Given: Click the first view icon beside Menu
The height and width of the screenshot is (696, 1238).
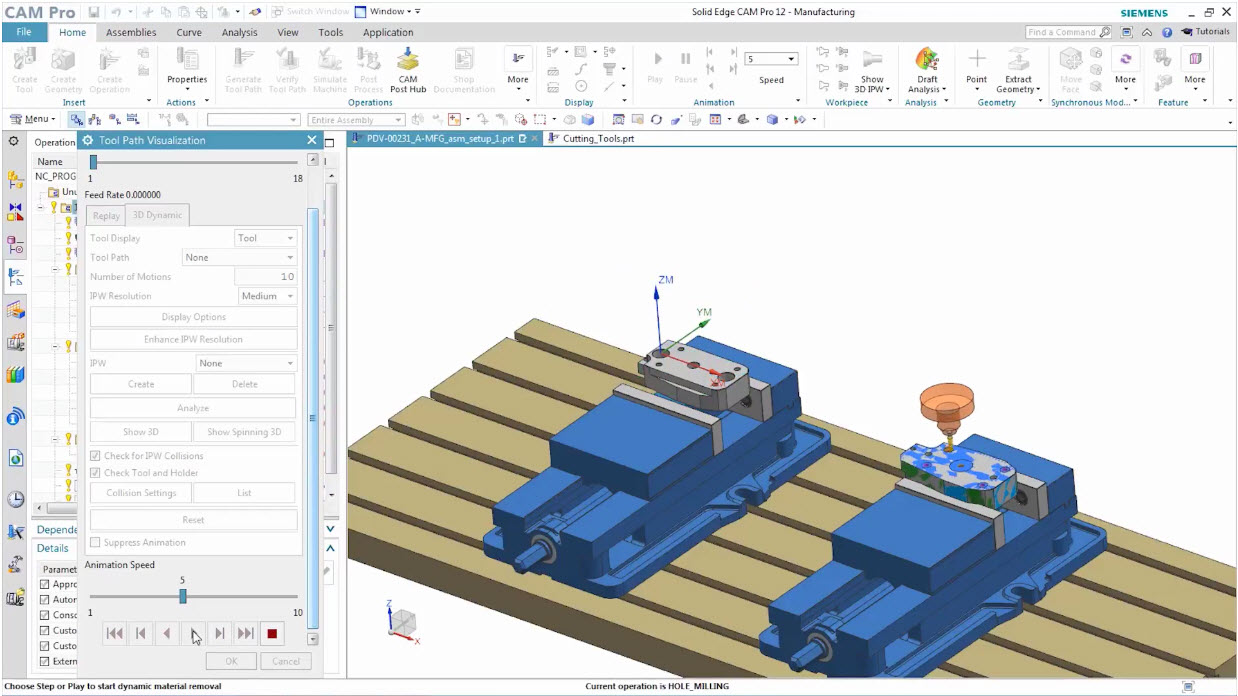Looking at the screenshot, I should pos(76,119).
